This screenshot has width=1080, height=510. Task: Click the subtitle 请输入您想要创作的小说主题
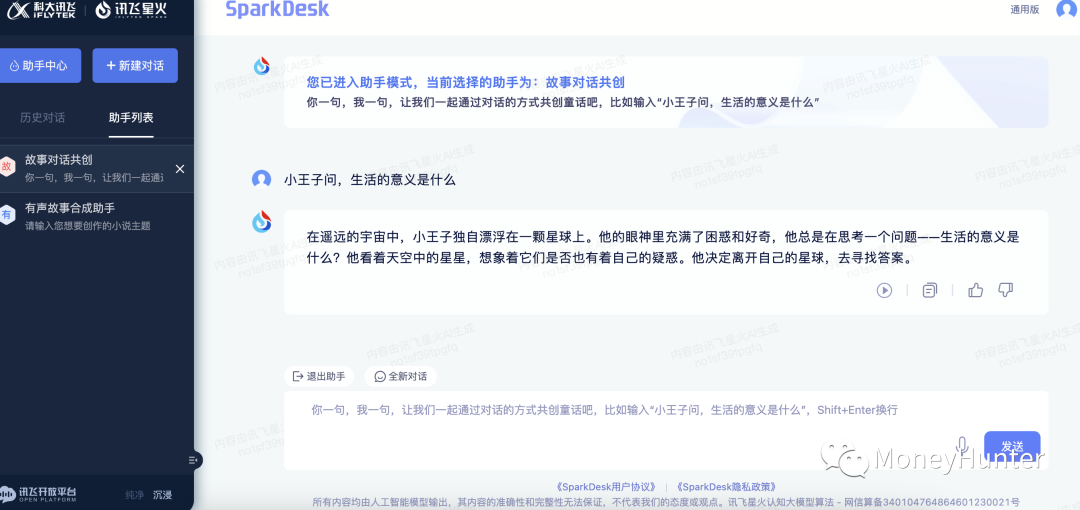pos(87,225)
